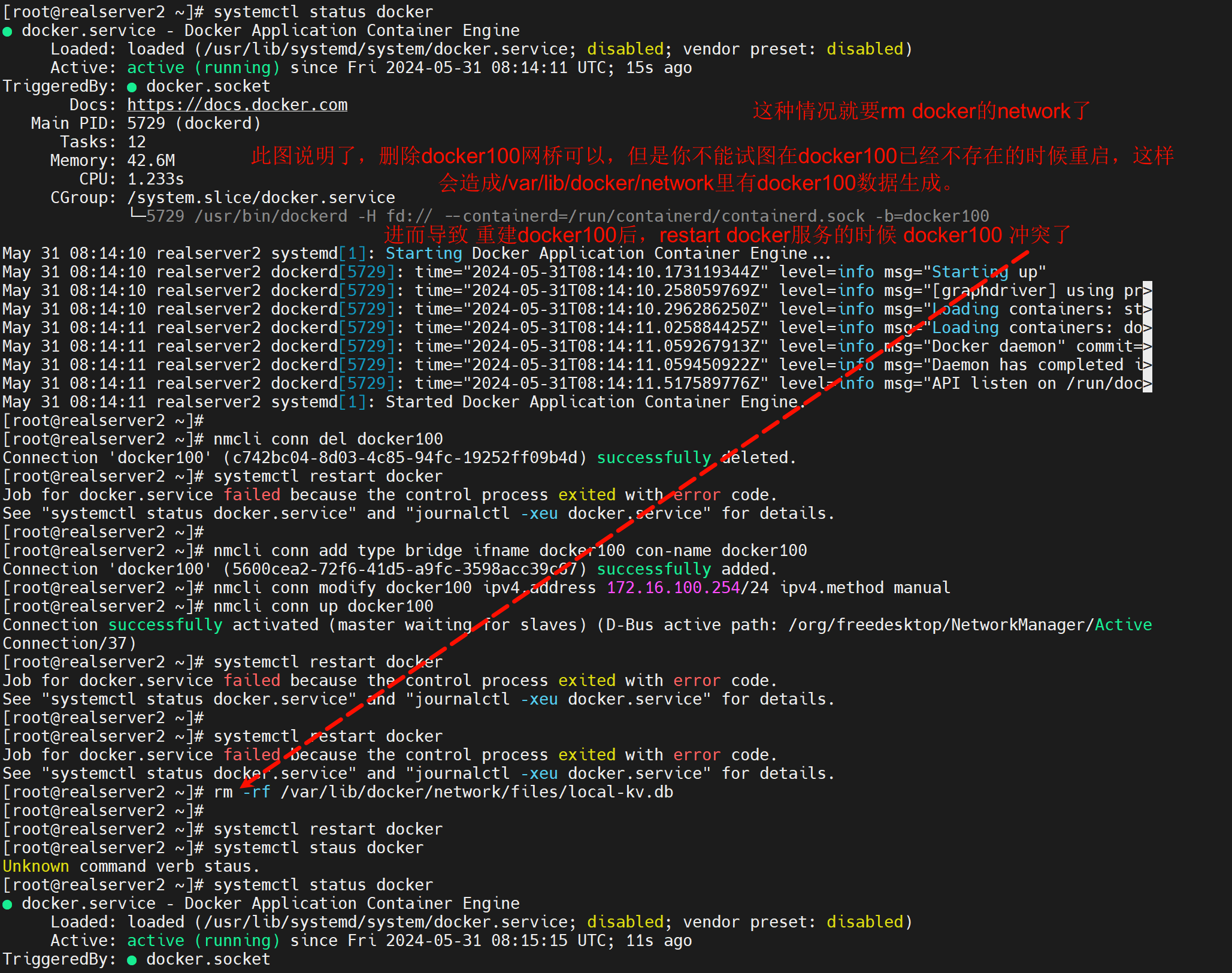Click the green "successfully" in the deleted line

click(x=653, y=458)
